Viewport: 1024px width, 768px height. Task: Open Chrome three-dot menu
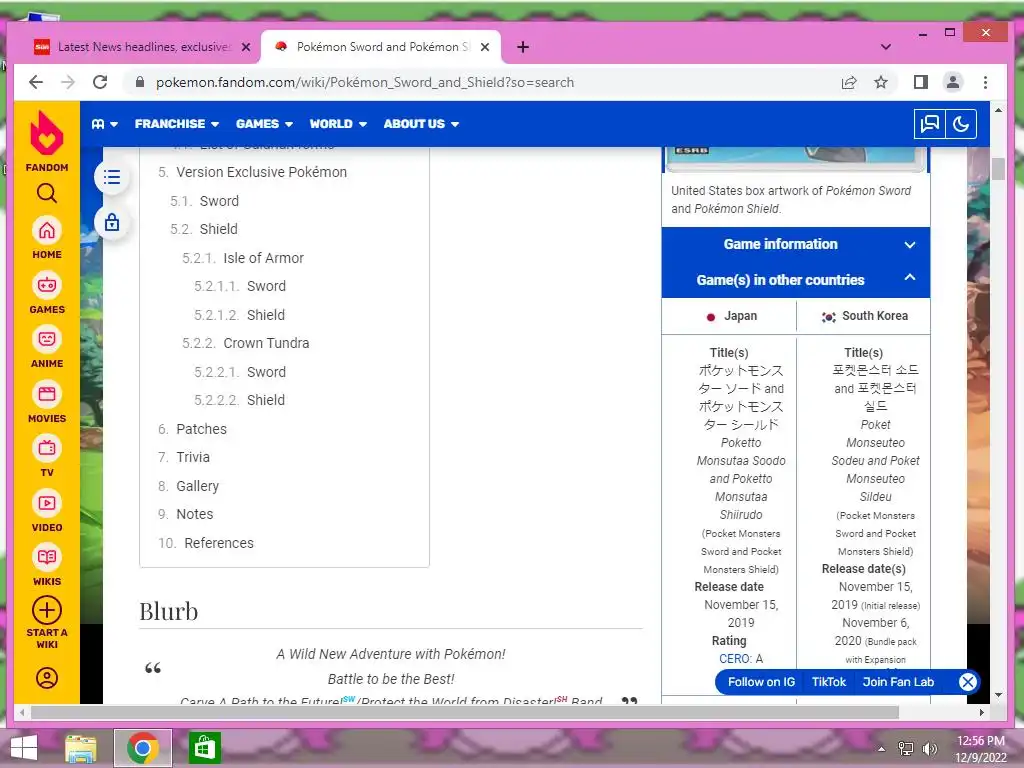(x=985, y=82)
